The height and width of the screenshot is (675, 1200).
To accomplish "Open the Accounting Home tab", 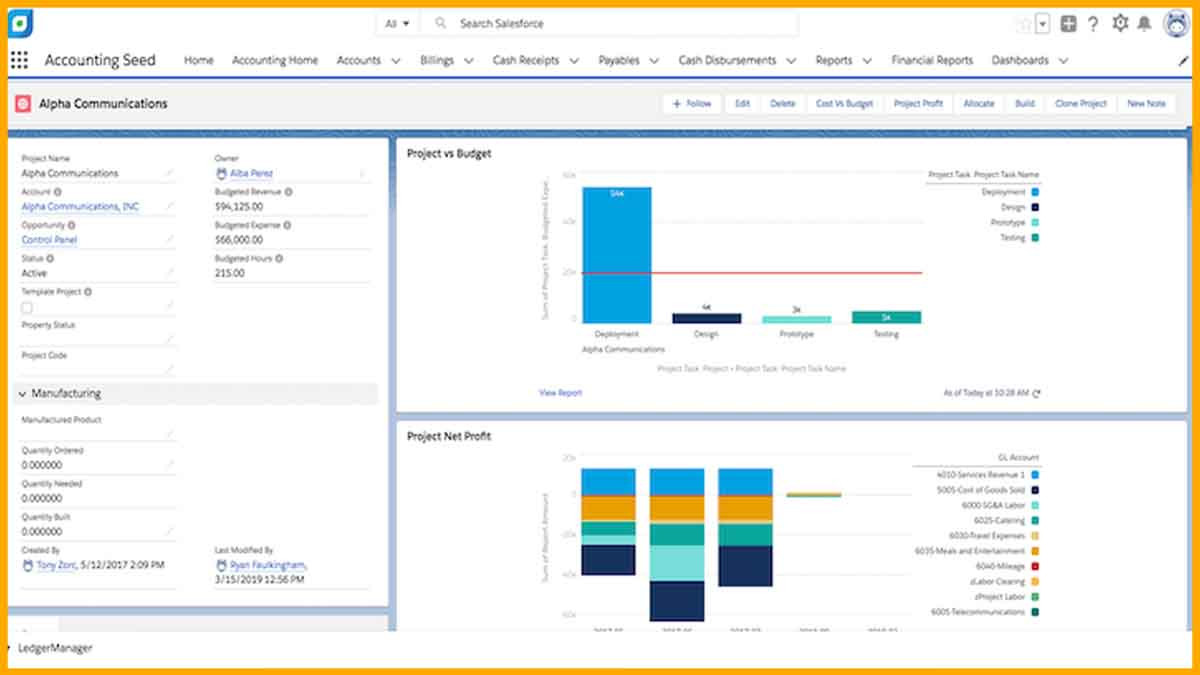I will (x=275, y=60).
